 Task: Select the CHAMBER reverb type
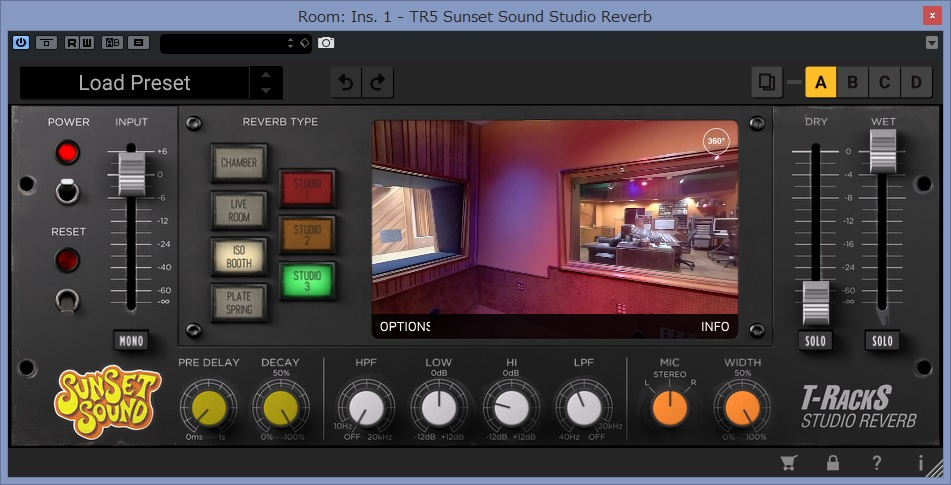239,162
